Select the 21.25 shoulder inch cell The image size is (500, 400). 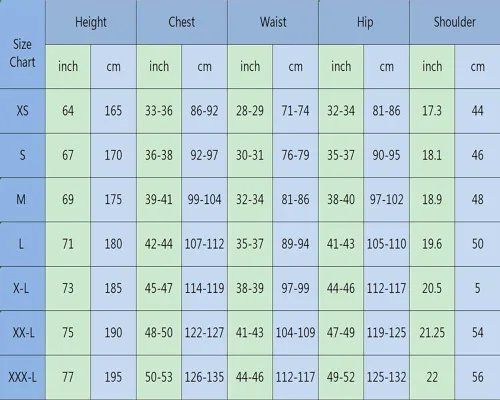tap(432, 333)
